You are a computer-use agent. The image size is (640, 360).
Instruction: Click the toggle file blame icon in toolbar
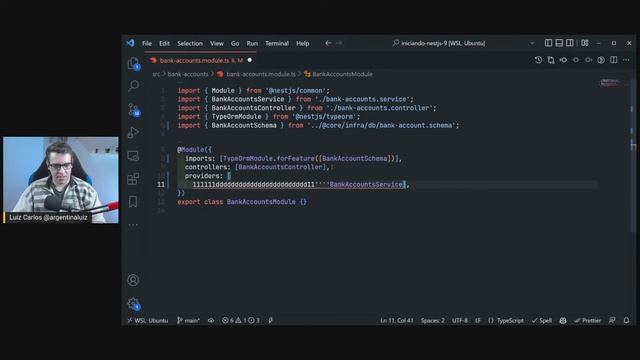coord(576,60)
